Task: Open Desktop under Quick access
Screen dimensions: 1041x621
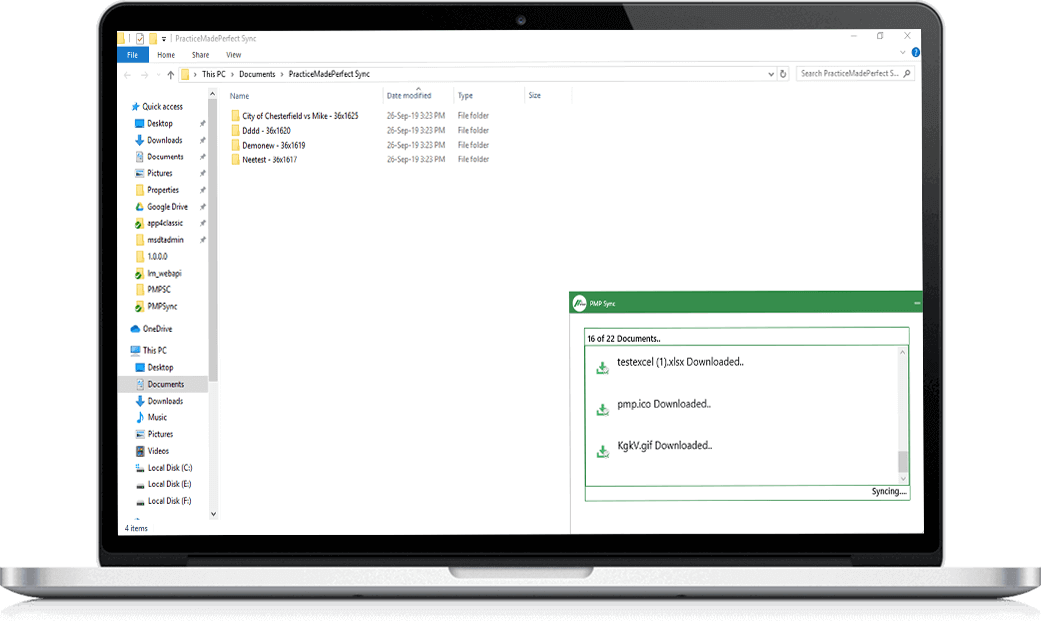Action: 154,124
